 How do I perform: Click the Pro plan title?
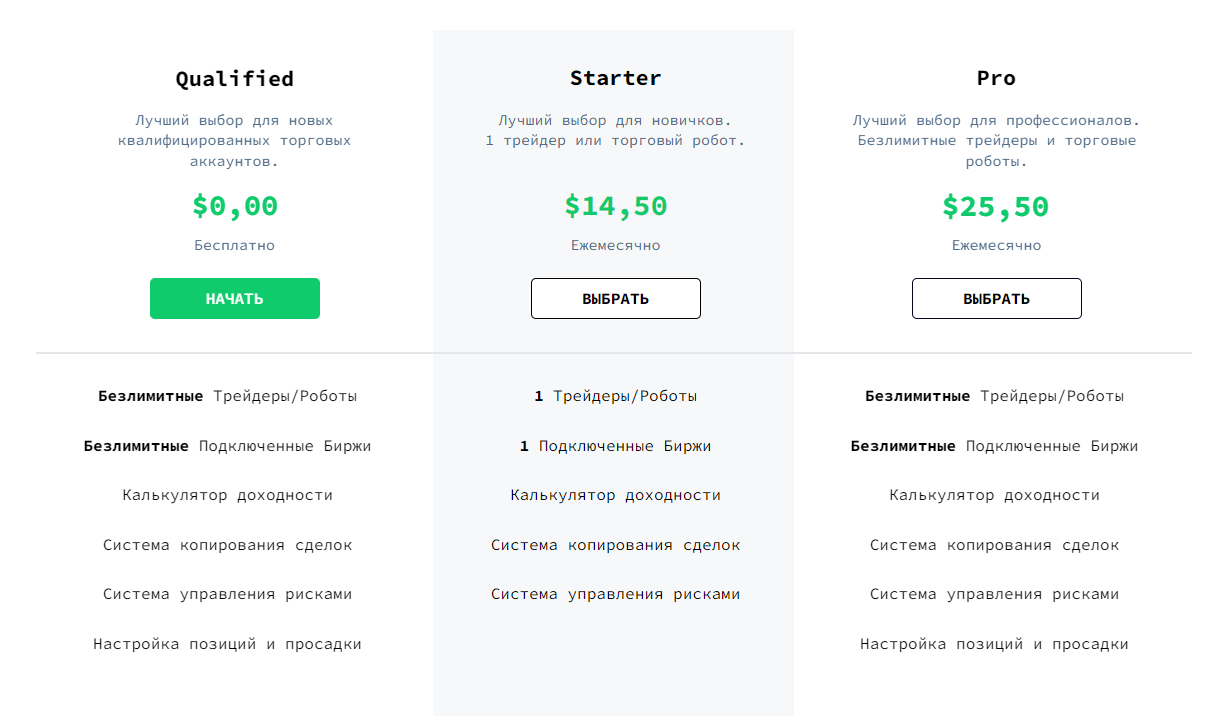pyautogui.click(x=996, y=78)
